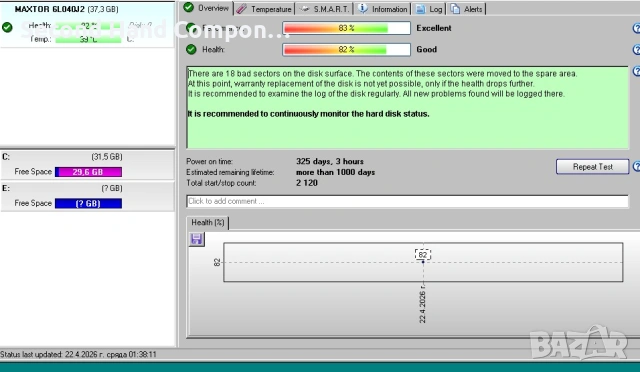Click the '325 days, 3 hours' value
Image resolution: width=640 pixels, height=372 pixels.
[329, 161]
